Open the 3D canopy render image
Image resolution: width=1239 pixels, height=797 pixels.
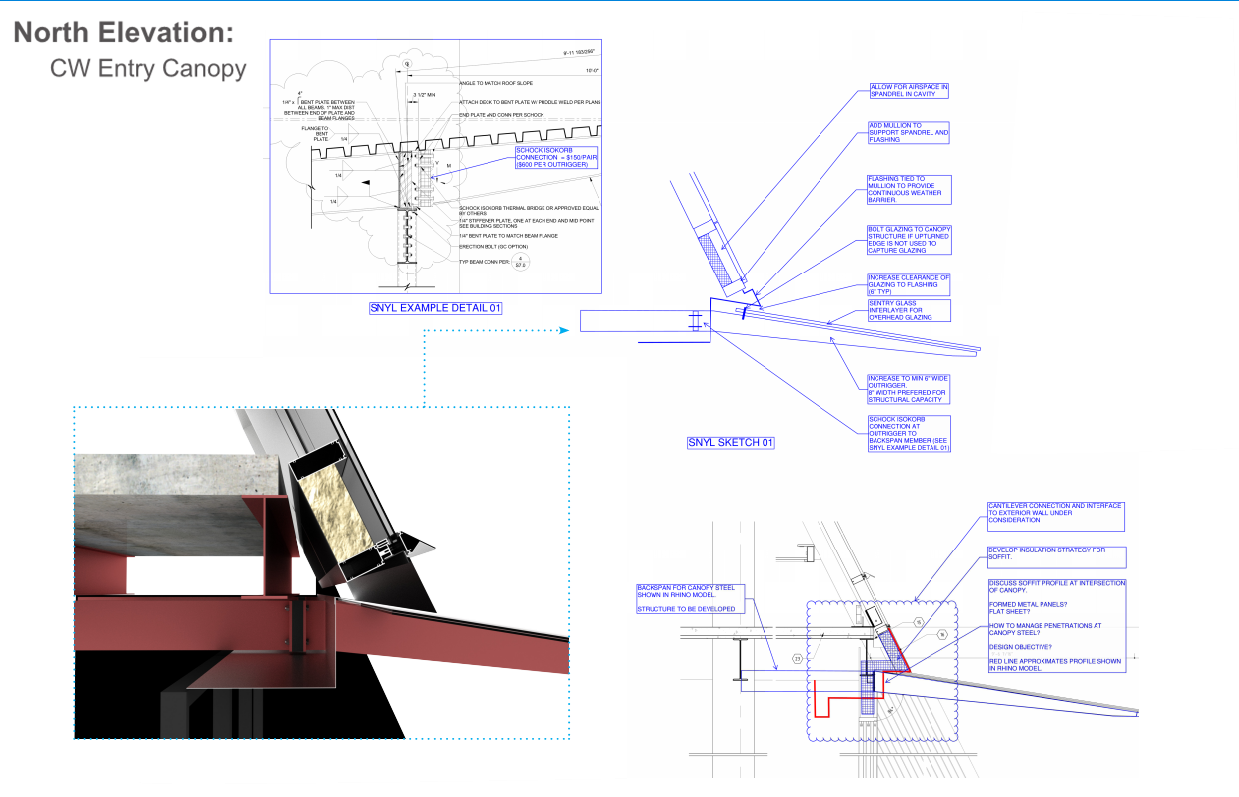(323, 573)
